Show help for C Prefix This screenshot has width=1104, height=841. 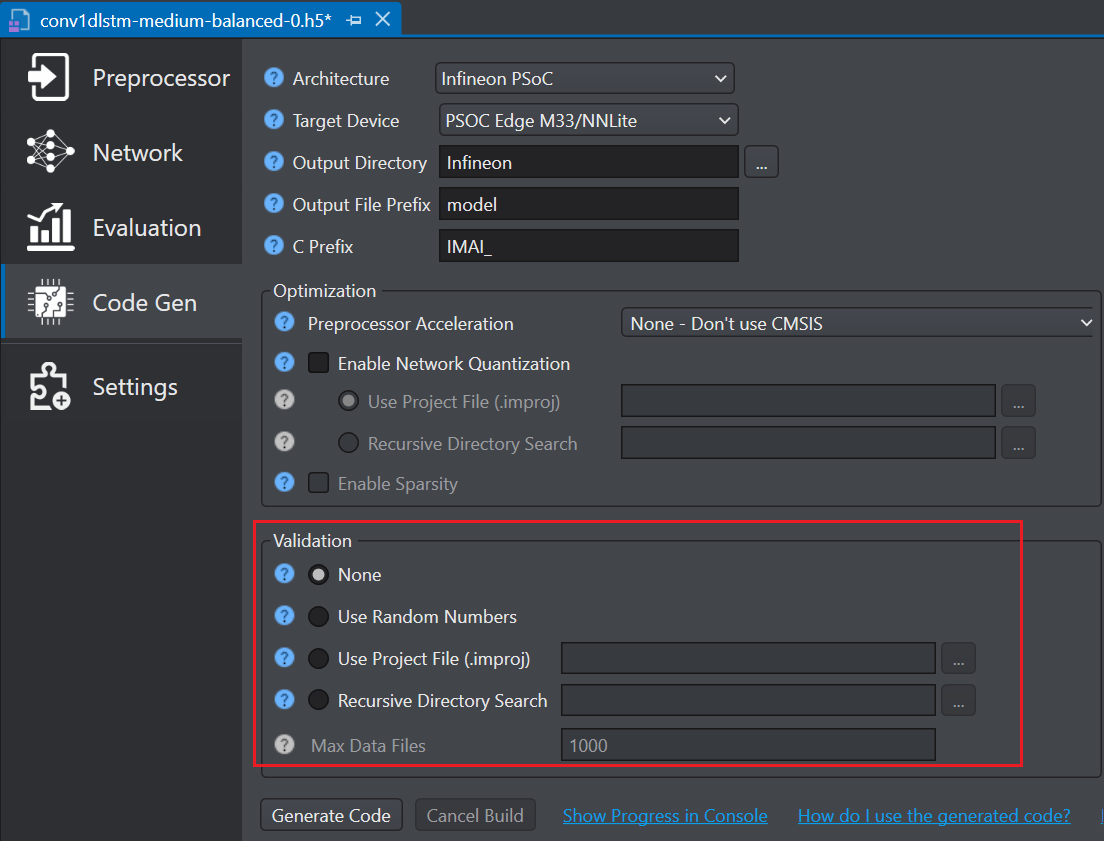(274, 245)
